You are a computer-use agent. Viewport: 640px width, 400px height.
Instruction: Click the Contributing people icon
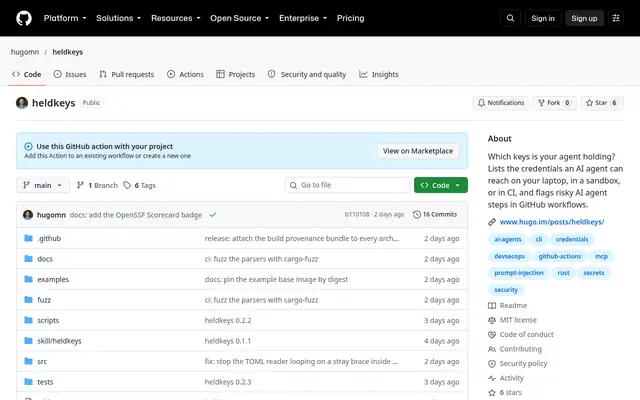click(x=492, y=349)
